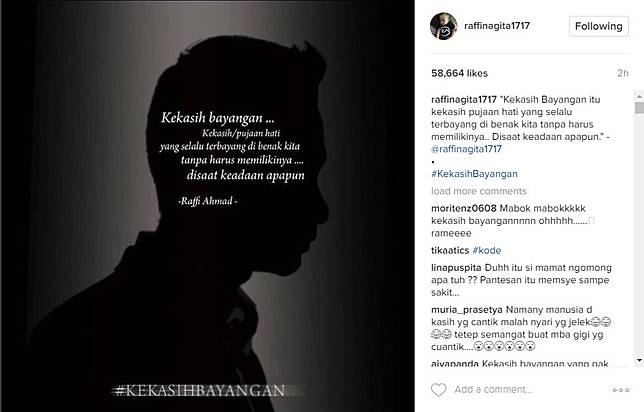644x412 pixels.
Task: Open the #kode hashtag link
Action: (487, 250)
